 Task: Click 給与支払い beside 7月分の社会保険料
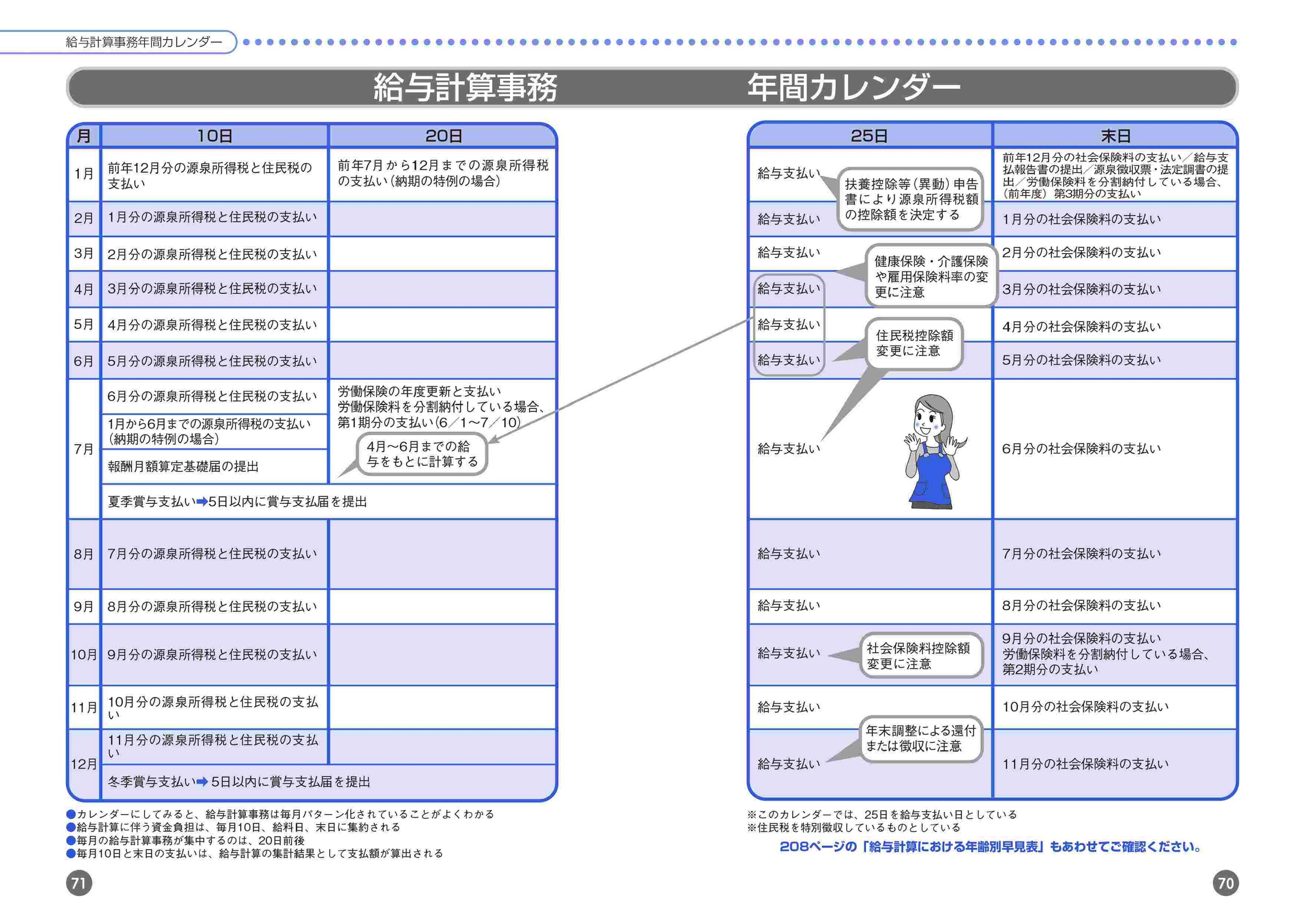788,553
